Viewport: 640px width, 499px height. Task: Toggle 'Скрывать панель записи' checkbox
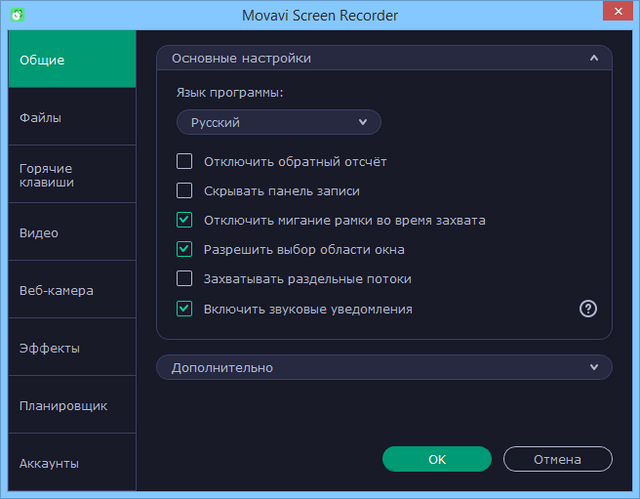(184, 191)
